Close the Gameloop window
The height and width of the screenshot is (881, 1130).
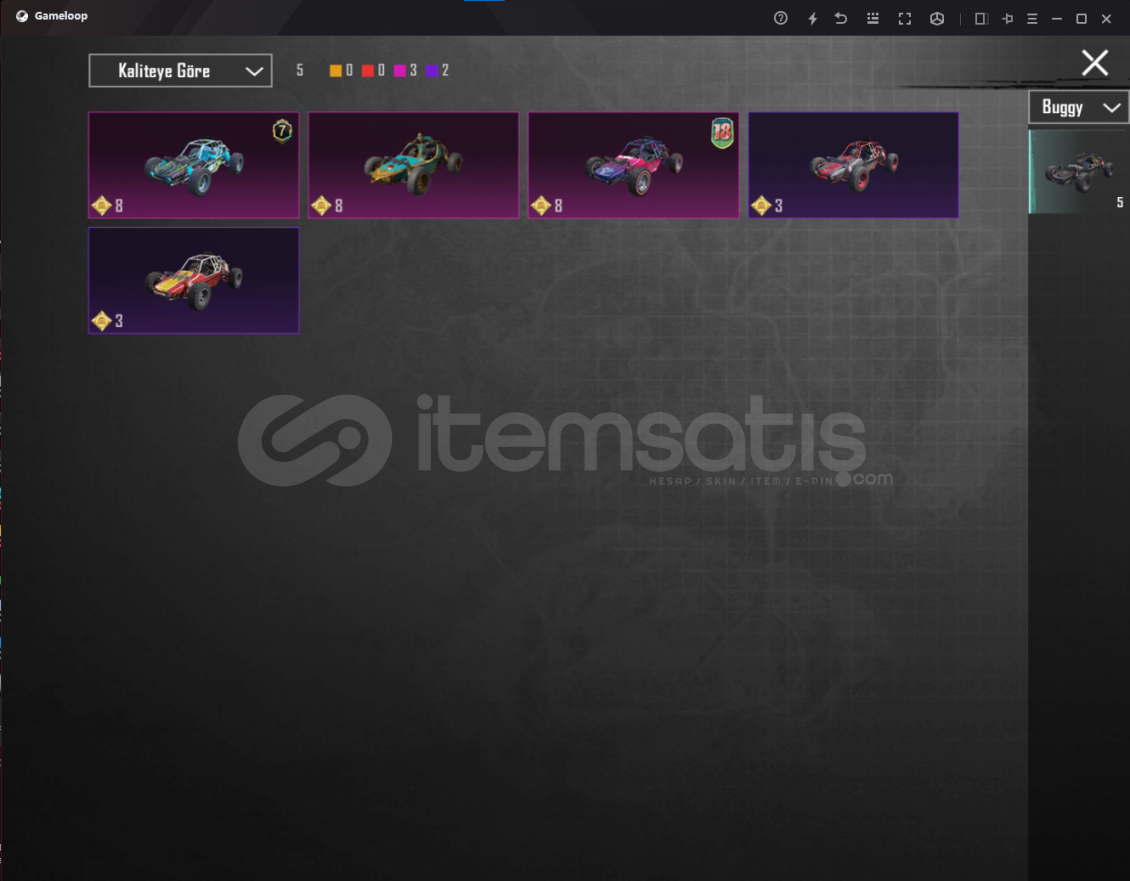coord(1106,19)
